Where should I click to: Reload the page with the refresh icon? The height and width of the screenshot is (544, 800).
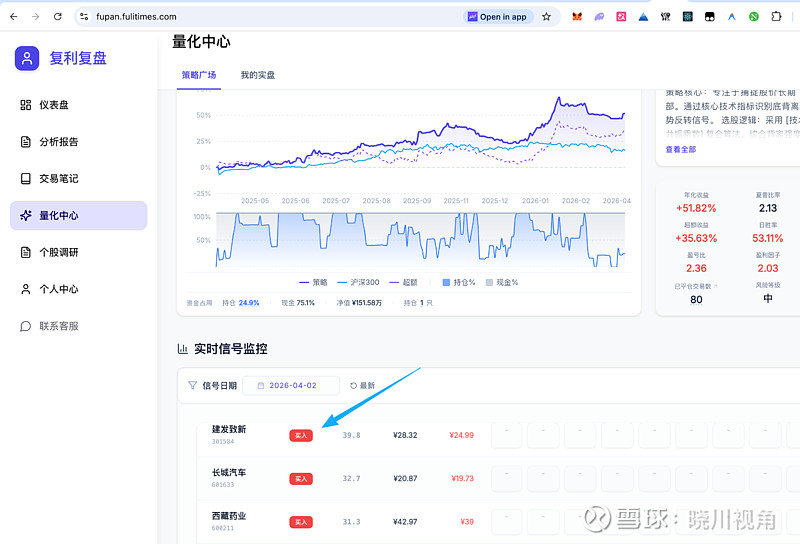(x=58, y=17)
